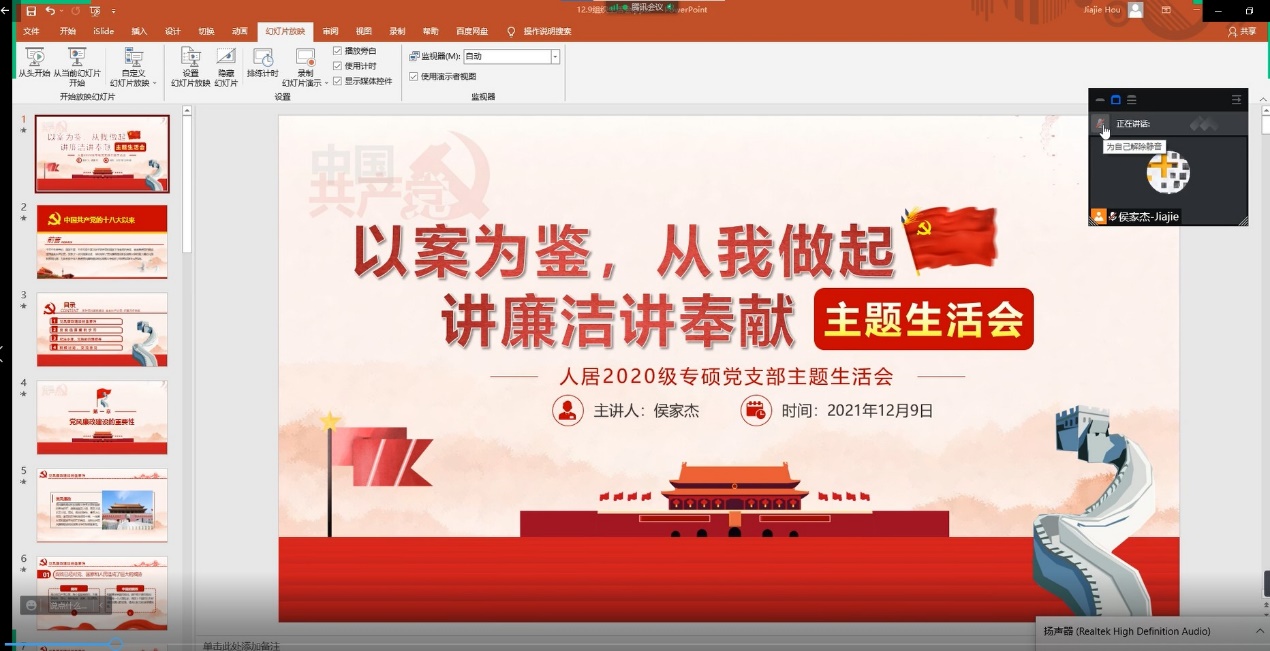1270x651 pixels.
Task: Select slide 4 thumbnail in panel
Action: point(102,417)
